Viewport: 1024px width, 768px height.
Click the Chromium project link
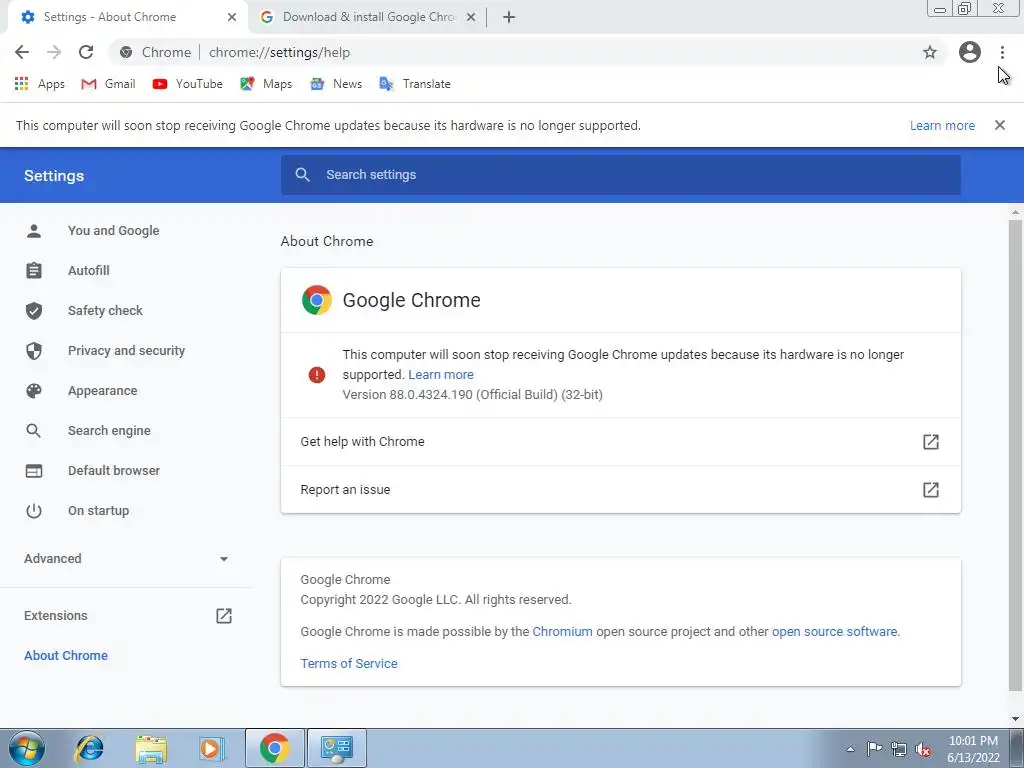(562, 632)
